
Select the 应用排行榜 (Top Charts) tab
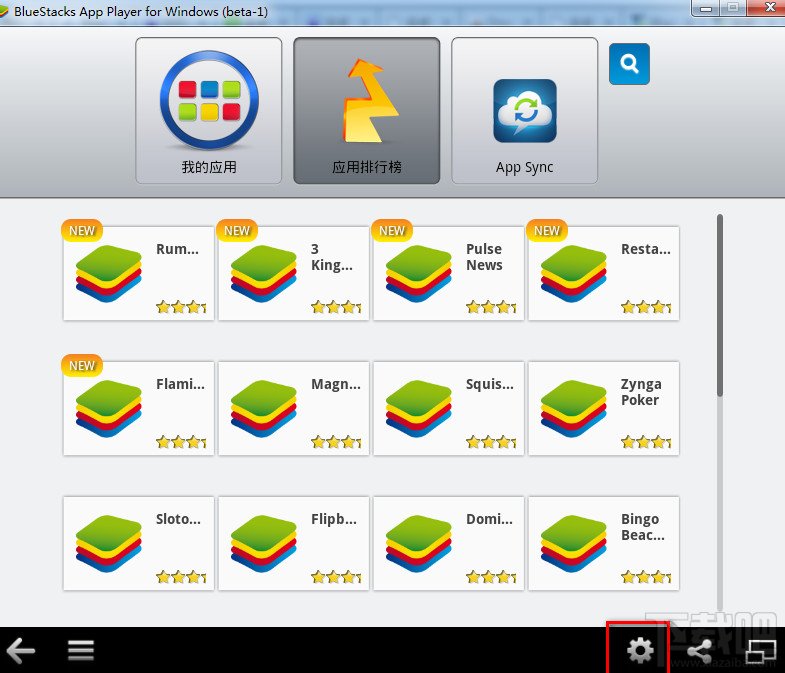tap(366, 111)
